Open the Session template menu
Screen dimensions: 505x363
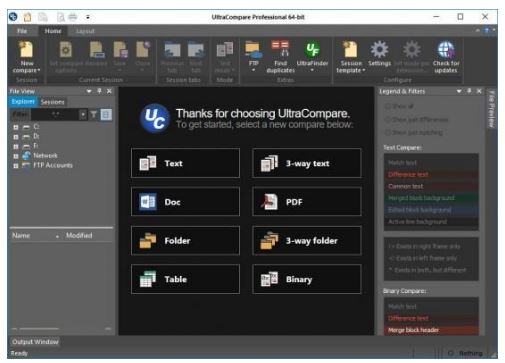[351, 57]
